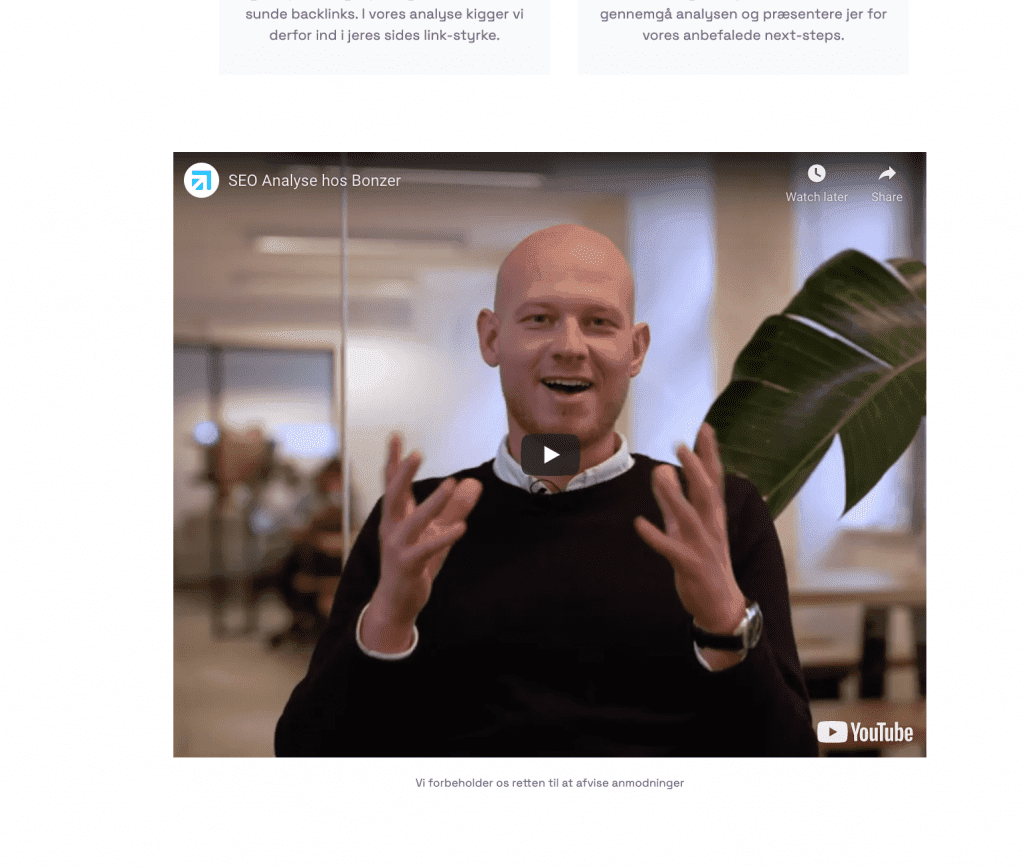1024x867 pixels.
Task: Click the Watch later text label
Action: [816, 197]
